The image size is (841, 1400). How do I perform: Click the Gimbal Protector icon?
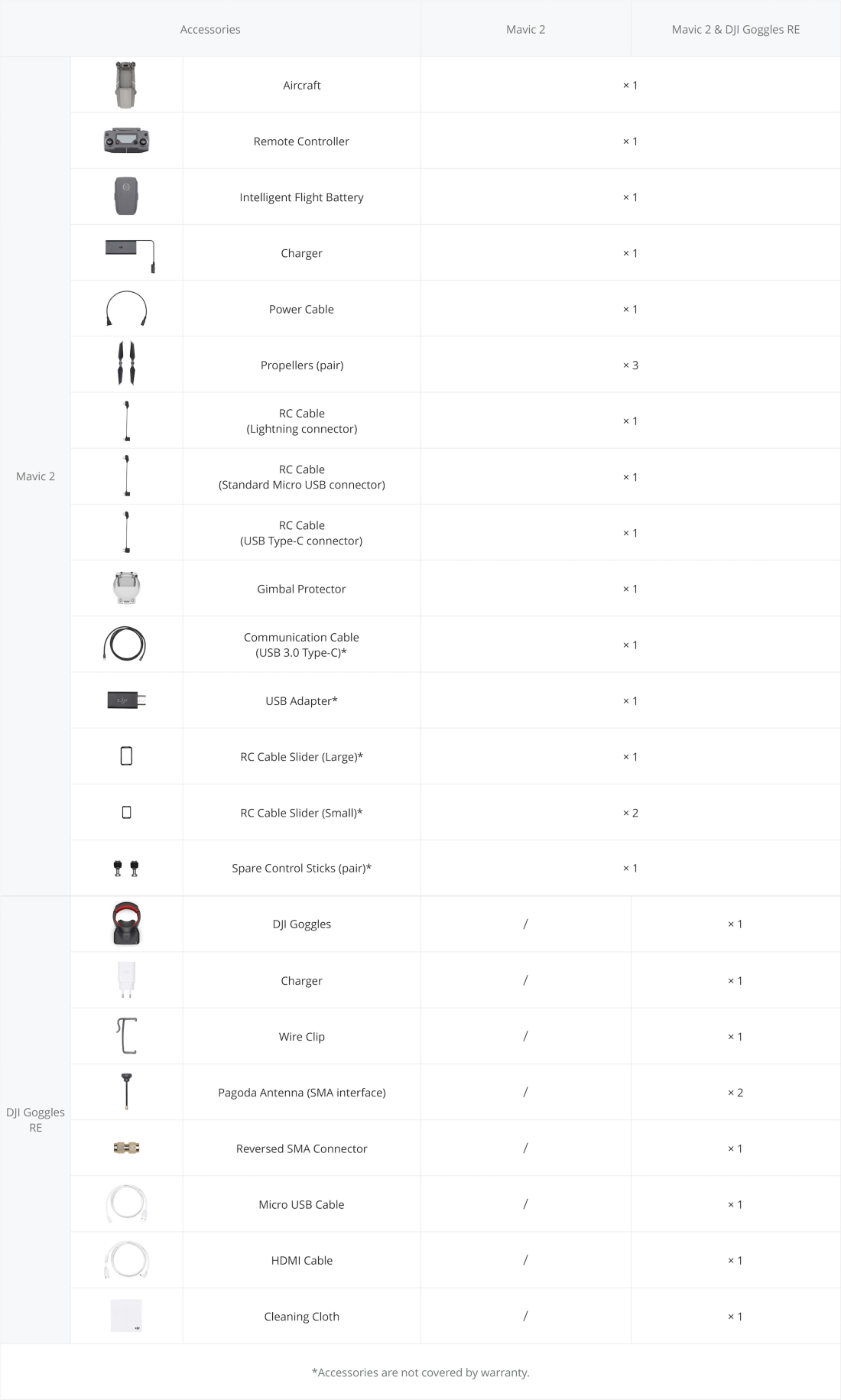click(x=126, y=588)
